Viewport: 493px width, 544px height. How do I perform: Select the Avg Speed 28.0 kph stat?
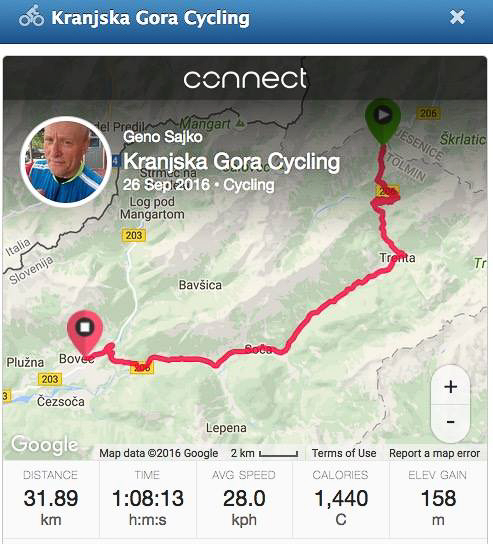tap(244, 499)
